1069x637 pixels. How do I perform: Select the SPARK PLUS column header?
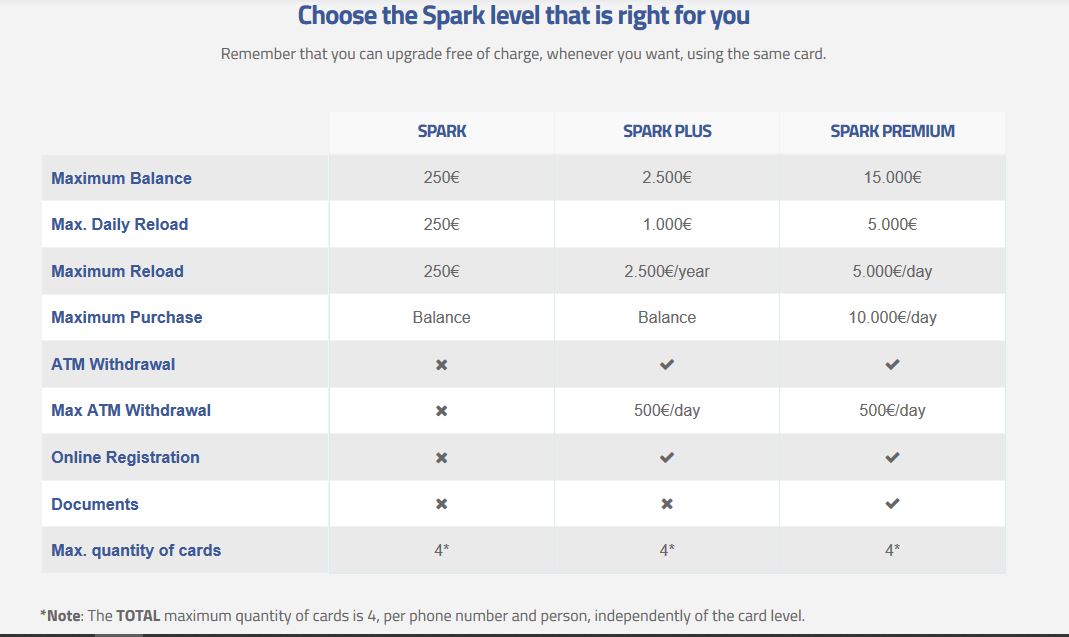[x=667, y=131]
